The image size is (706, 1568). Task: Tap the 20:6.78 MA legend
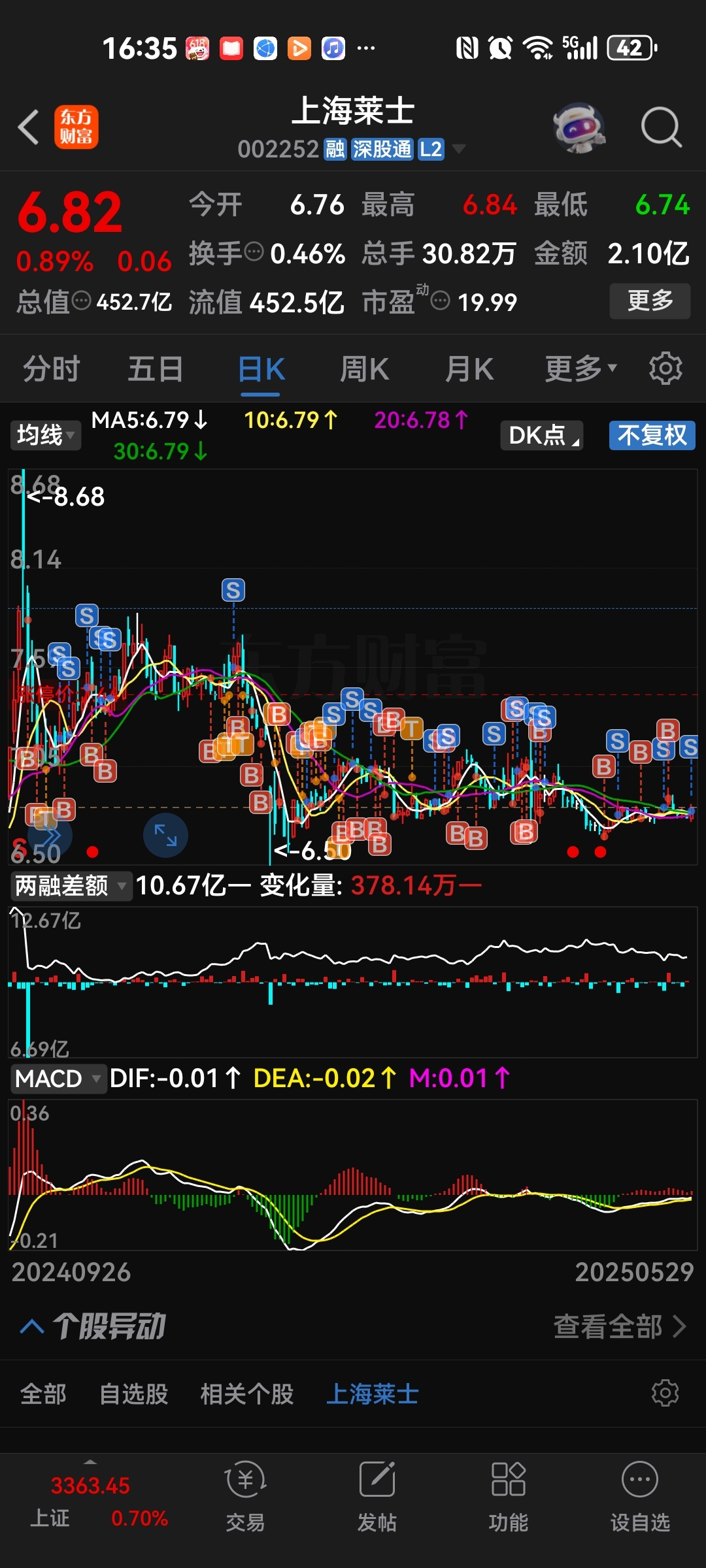(x=421, y=419)
